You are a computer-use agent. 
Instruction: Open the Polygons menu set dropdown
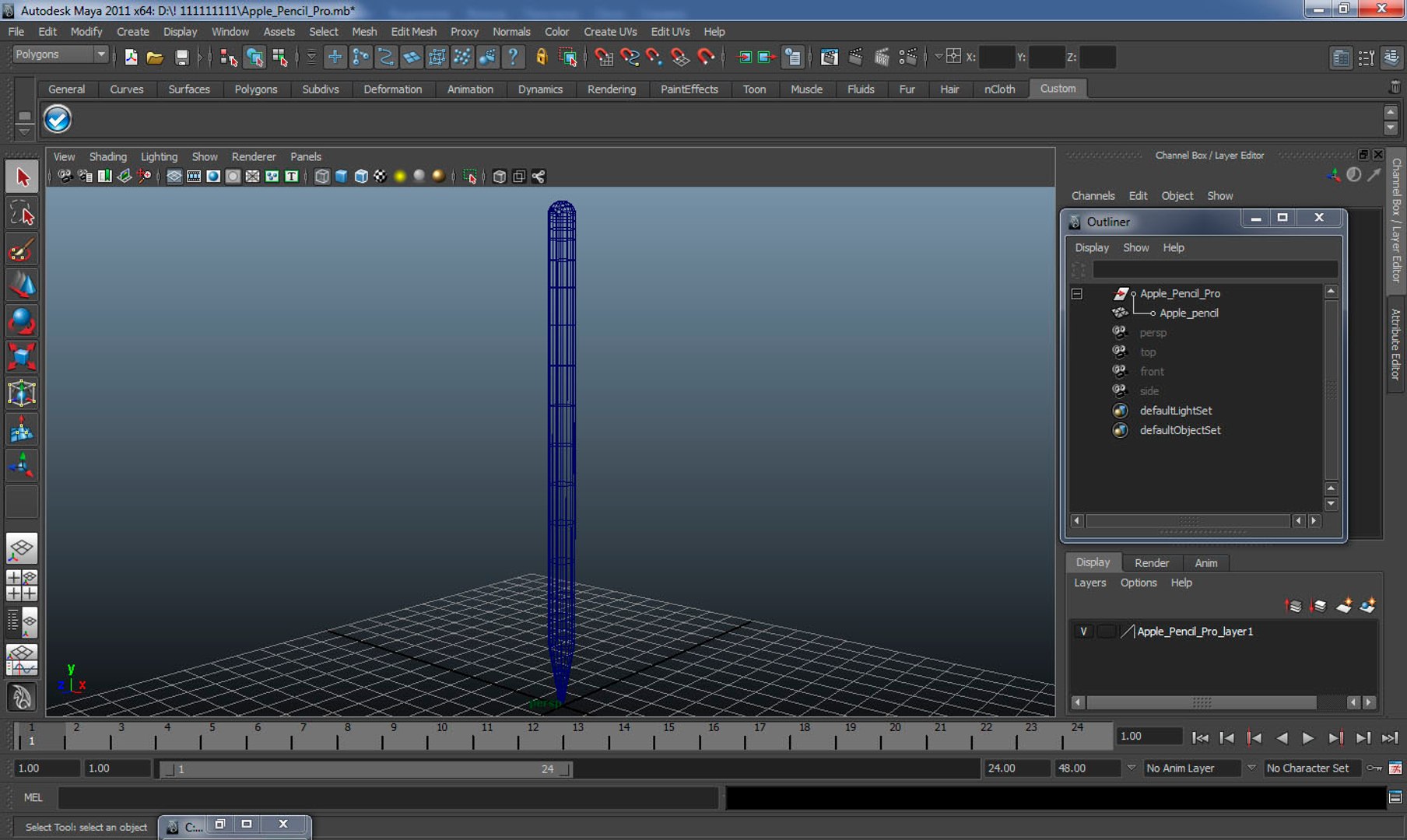[61, 54]
